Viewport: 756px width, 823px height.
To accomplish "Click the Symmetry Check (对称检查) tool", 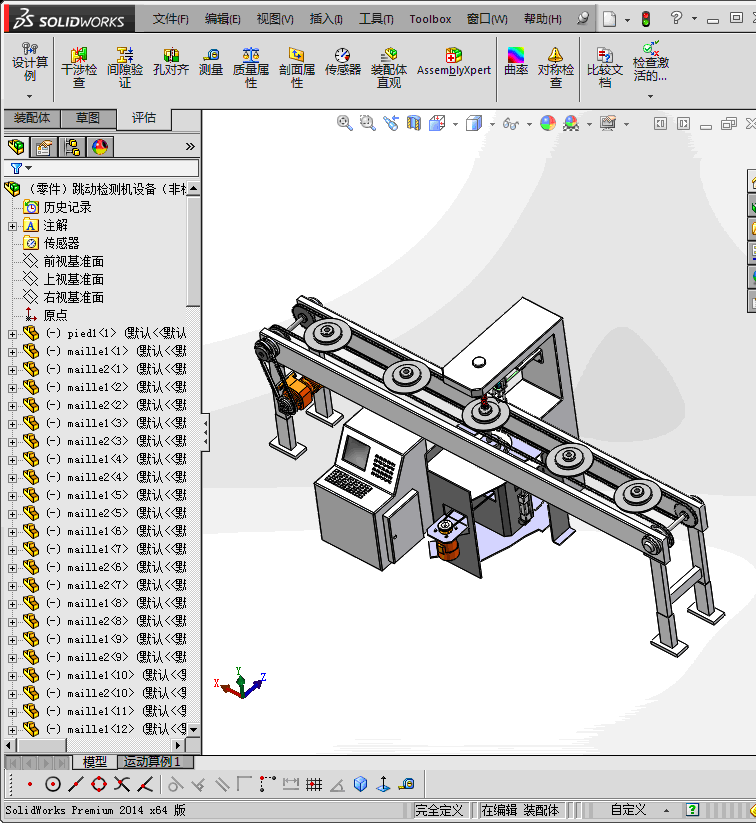I will (x=556, y=68).
